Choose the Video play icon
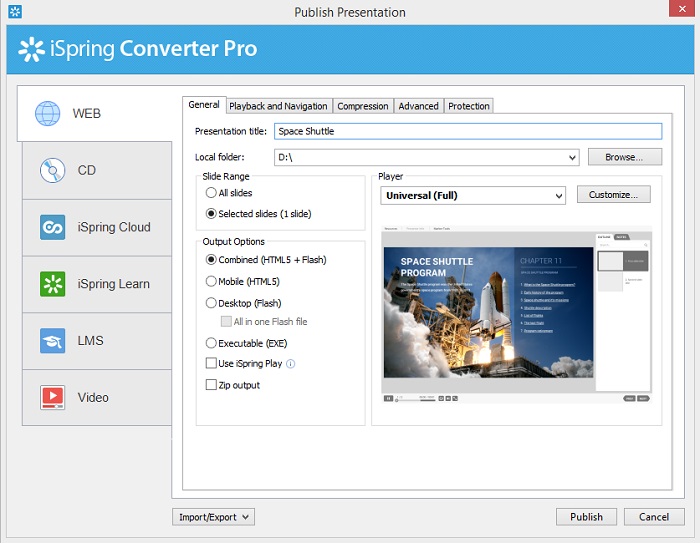This screenshot has height=543, width=700. coord(52,397)
